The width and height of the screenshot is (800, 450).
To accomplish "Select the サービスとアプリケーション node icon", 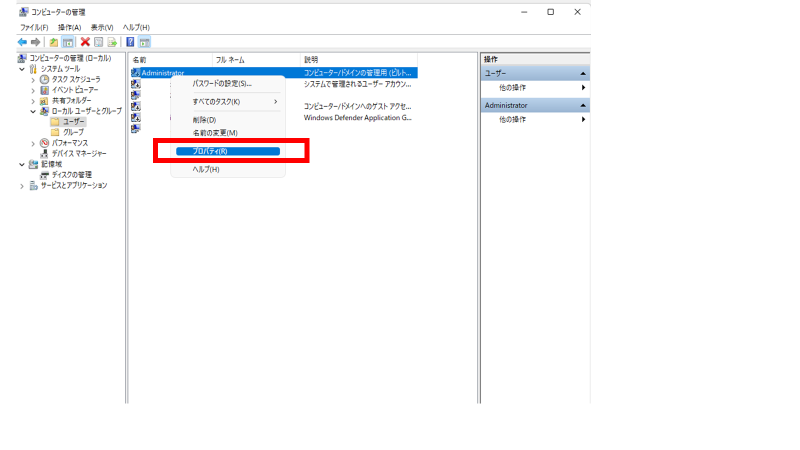I will (33, 186).
